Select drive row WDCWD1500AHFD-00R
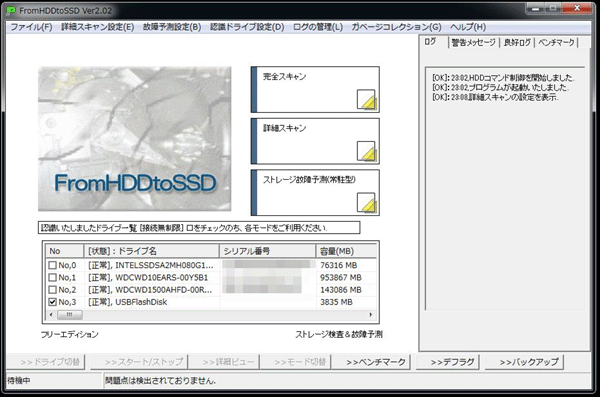Screen dimensions: 600x397 click(211, 289)
